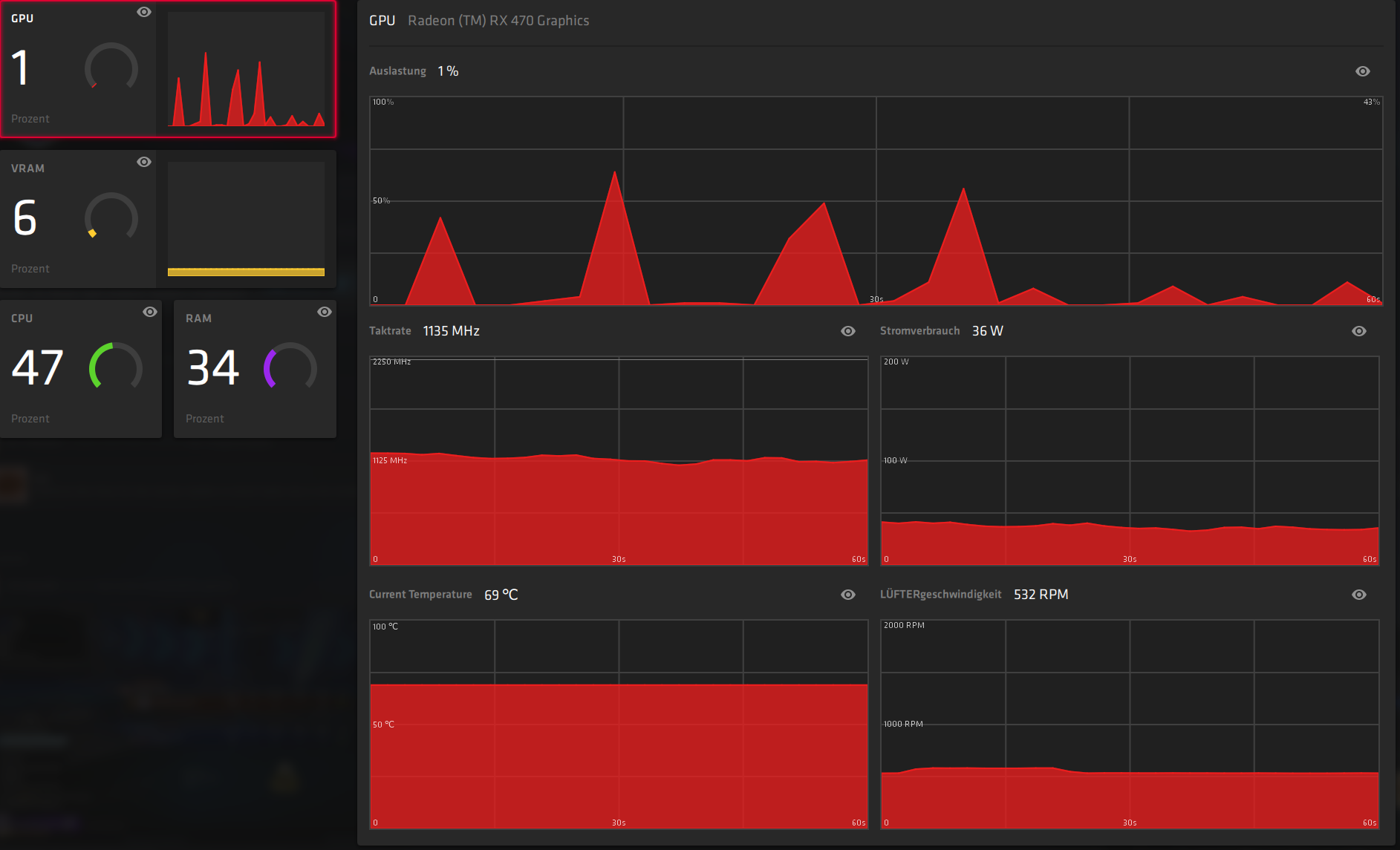The width and height of the screenshot is (1400, 850).
Task: Click the 'LÜFTERgeschwindigkeit' label
Action: pyautogui.click(x=941, y=595)
